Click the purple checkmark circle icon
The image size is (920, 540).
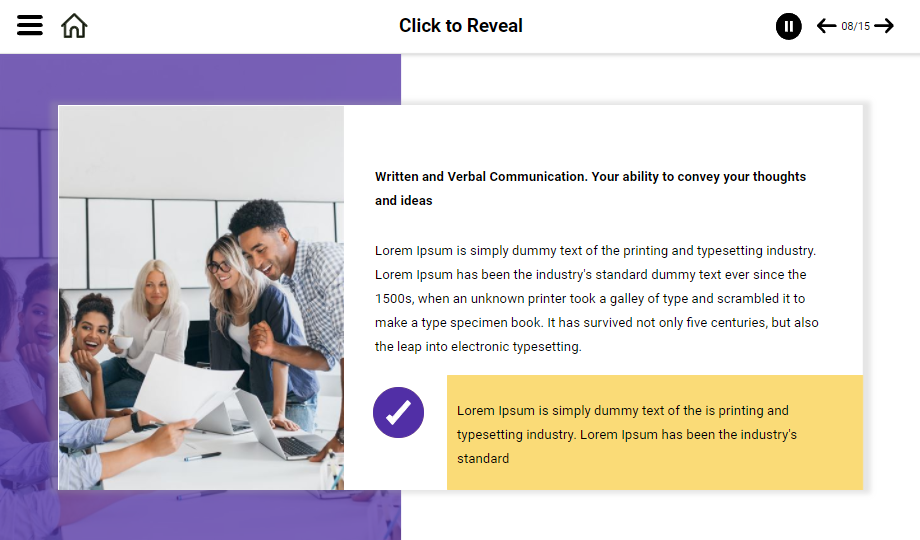click(398, 412)
